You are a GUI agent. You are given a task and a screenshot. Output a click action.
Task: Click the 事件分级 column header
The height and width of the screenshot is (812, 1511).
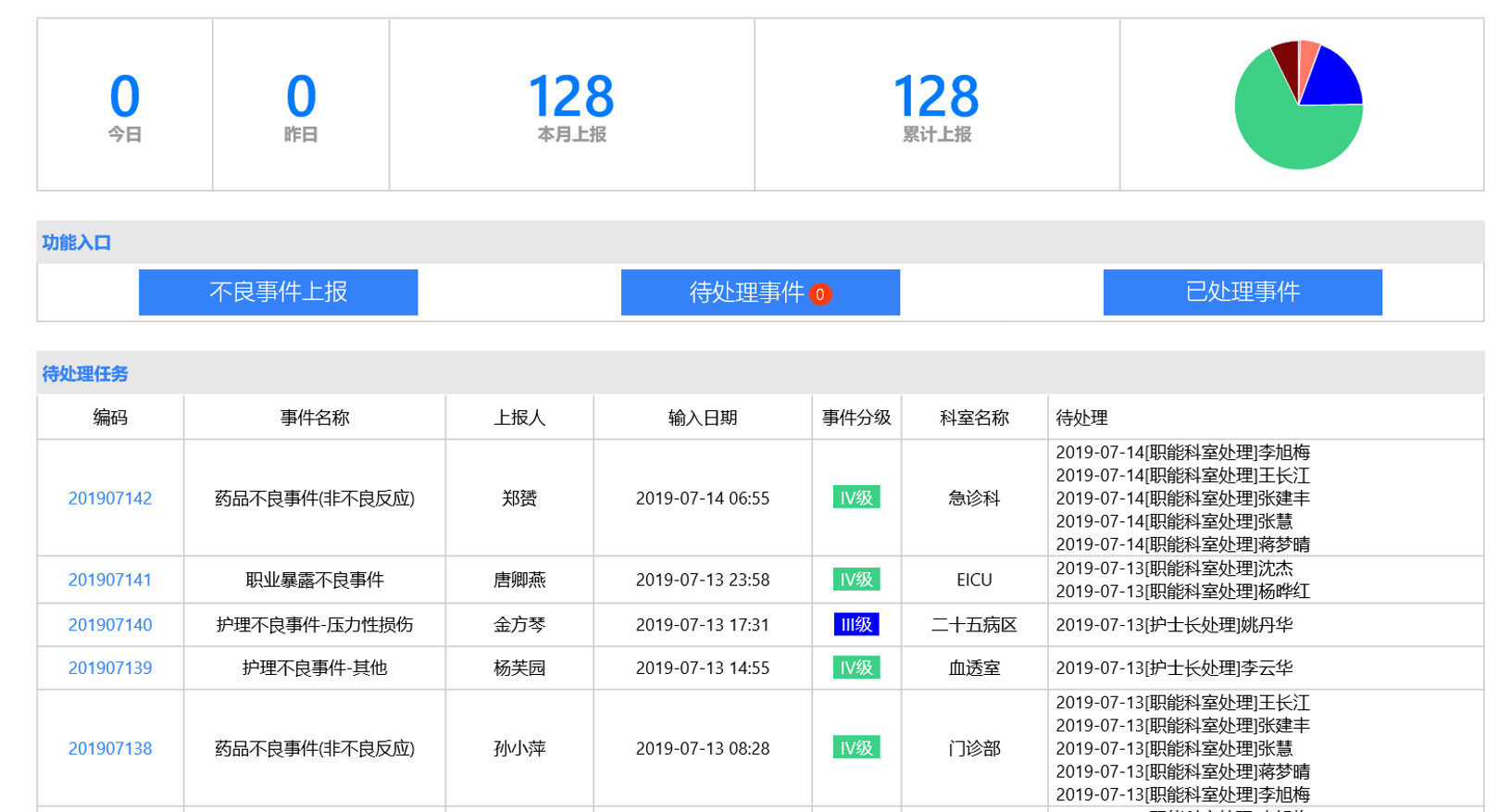pos(855,418)
